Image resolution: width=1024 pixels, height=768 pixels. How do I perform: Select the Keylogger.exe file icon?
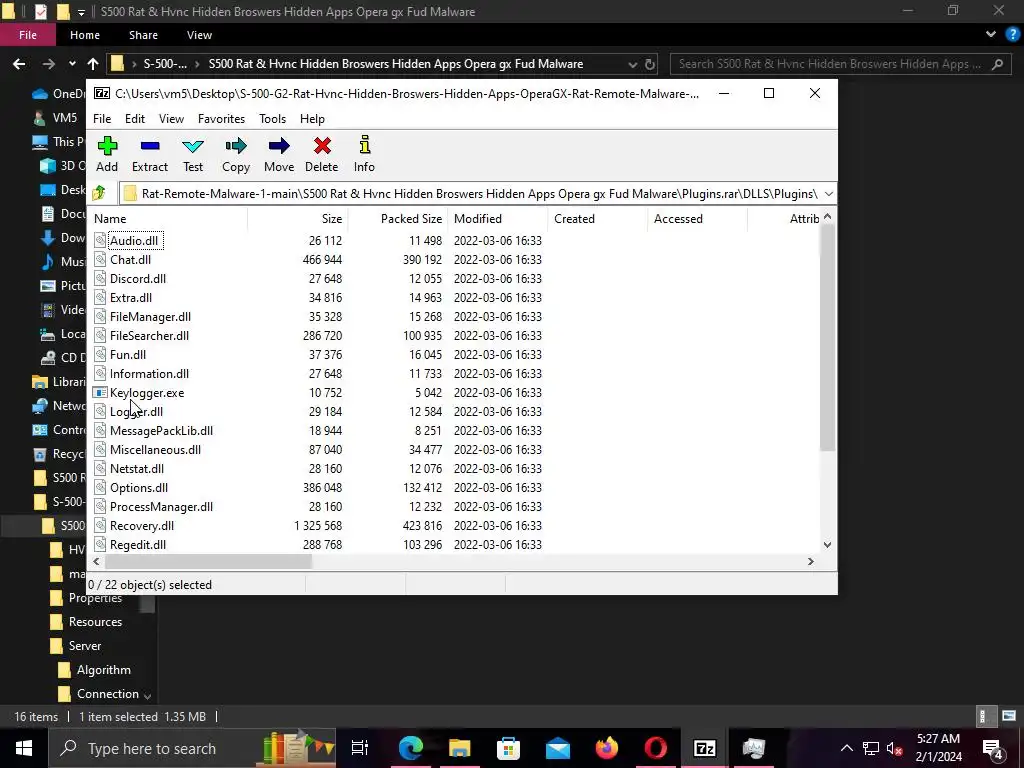pos(99,392)
